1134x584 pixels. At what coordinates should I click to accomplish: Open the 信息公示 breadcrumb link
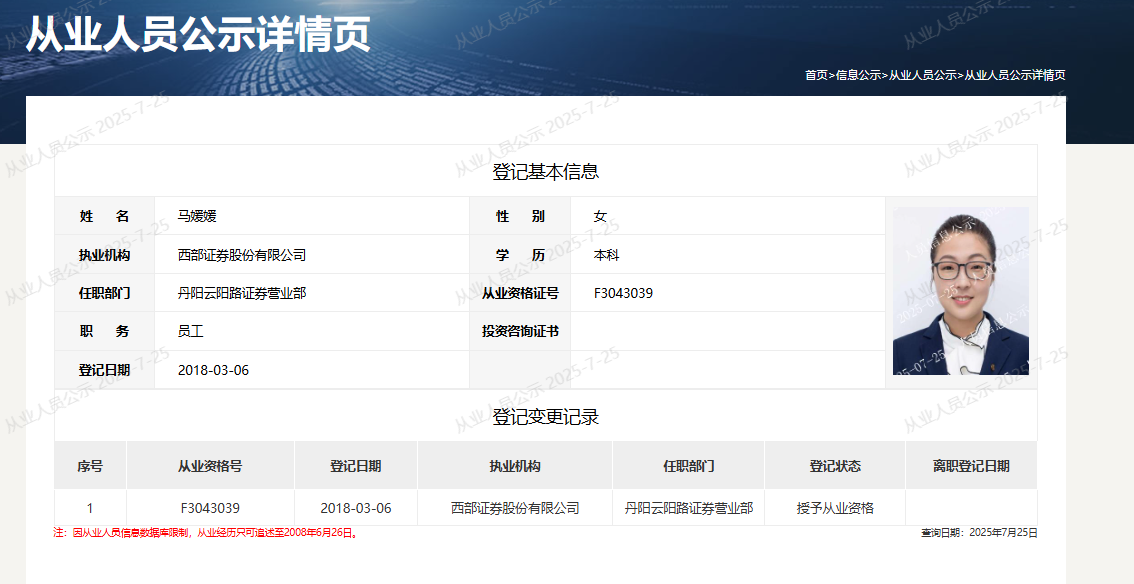(x=858, y=75)
